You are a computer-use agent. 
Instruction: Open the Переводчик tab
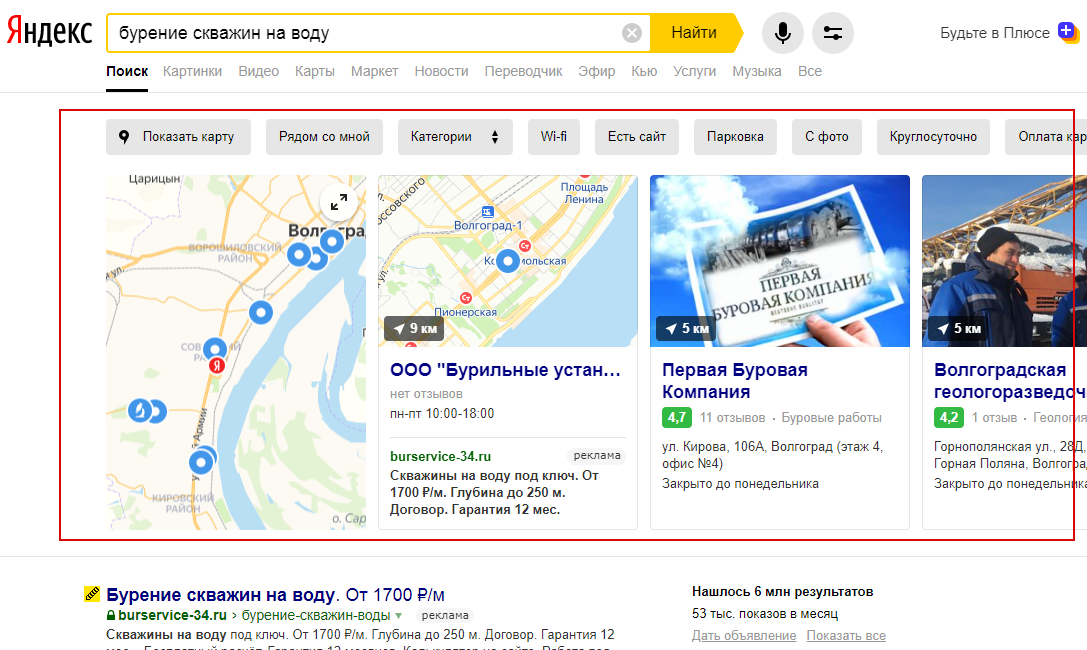(x=523, y=71)
